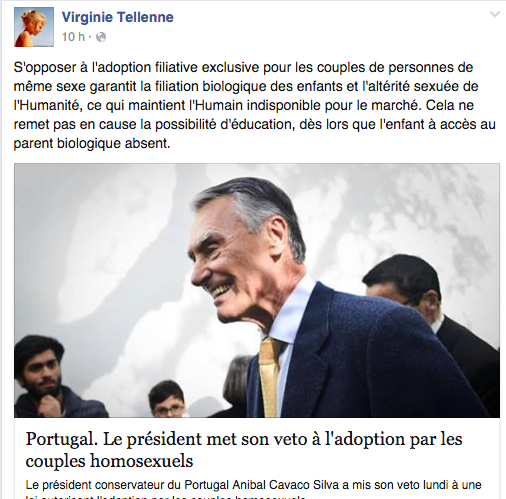Viewport: 506px width, 499px height.
Task: Open Virginie Tellenne's profile picture
Action: (x=34, y=27)
